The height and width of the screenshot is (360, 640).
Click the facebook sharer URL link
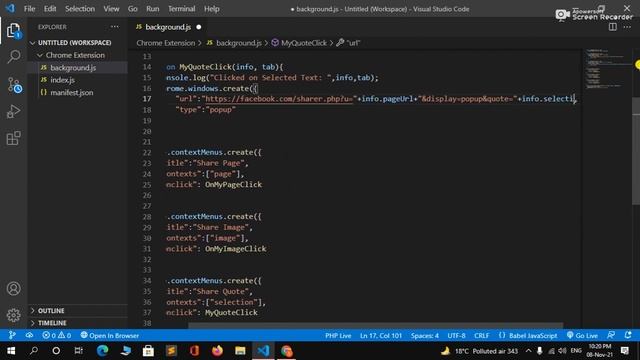279,99
